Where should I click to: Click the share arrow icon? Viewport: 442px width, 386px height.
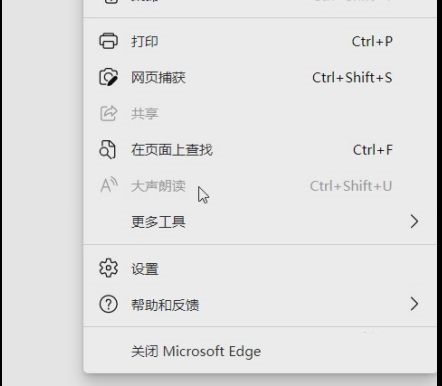(x=108, y=113)
